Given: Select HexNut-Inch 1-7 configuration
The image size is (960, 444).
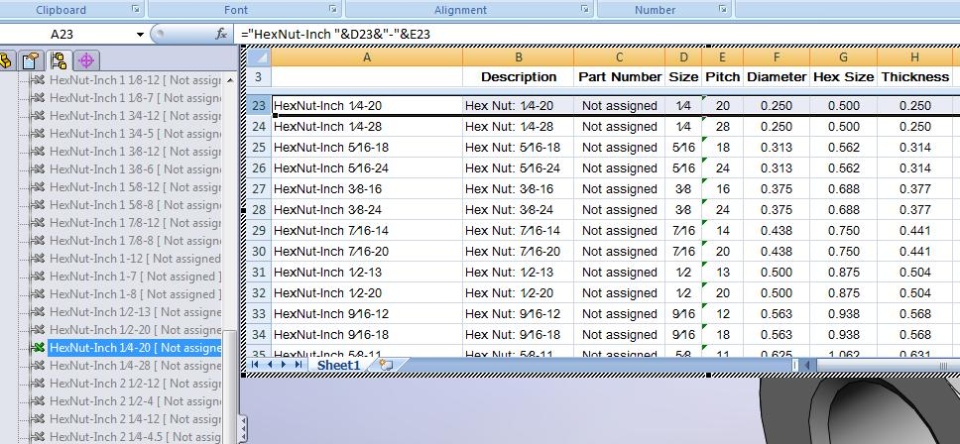Looking at the screenshot, I should (135, 276).
